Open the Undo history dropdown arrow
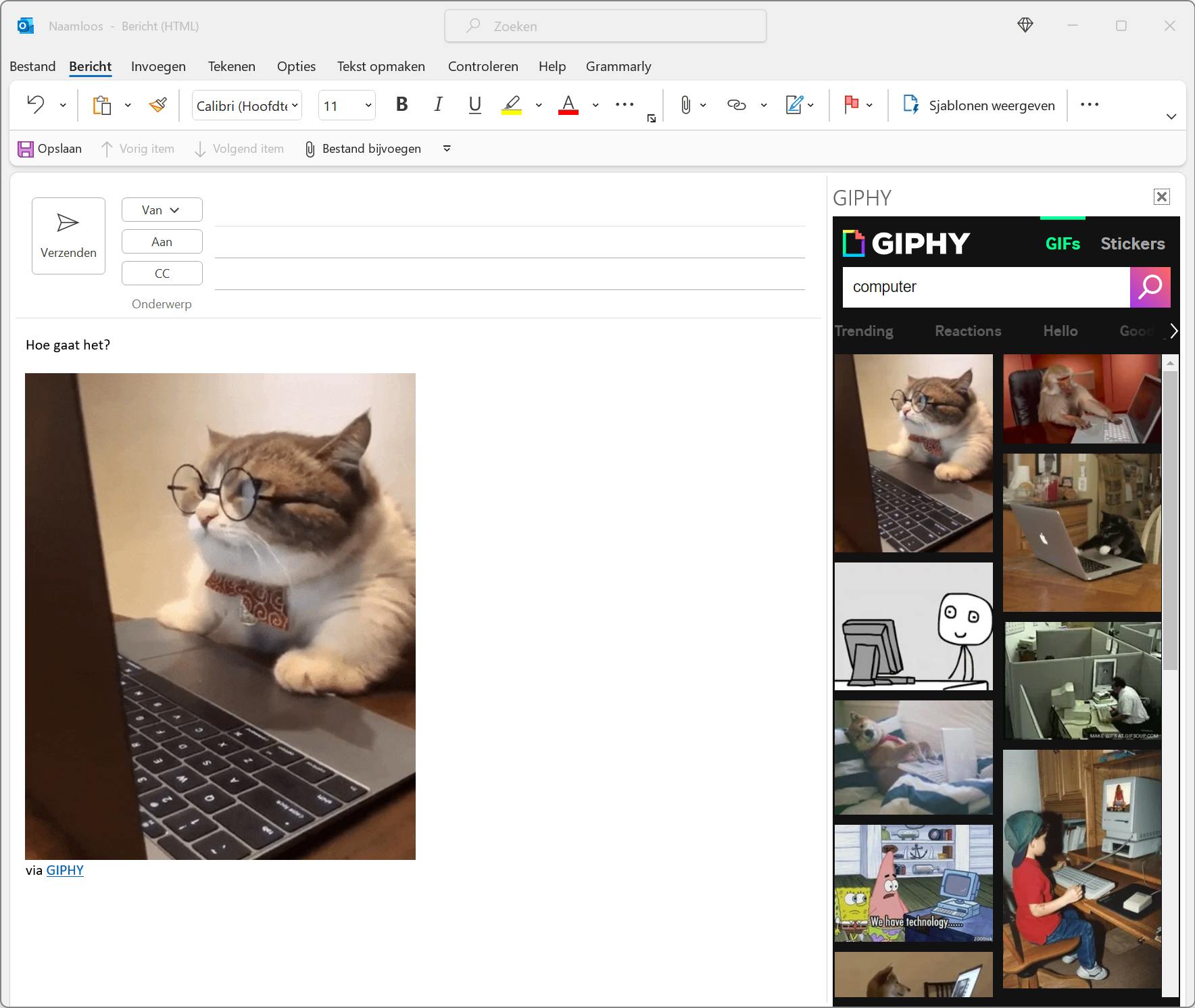This screenshot has height=1008, width=1195. [63, 105]
